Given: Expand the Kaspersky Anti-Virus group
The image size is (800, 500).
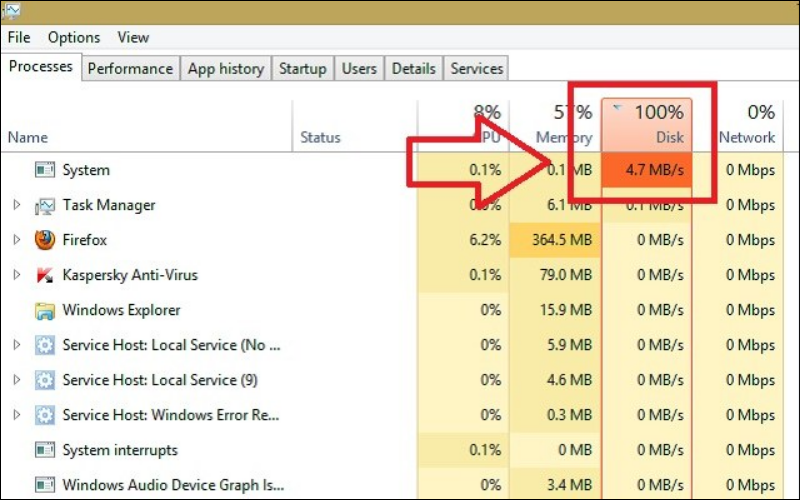Looking at the screenshot, I should click(x=17, y=274).
